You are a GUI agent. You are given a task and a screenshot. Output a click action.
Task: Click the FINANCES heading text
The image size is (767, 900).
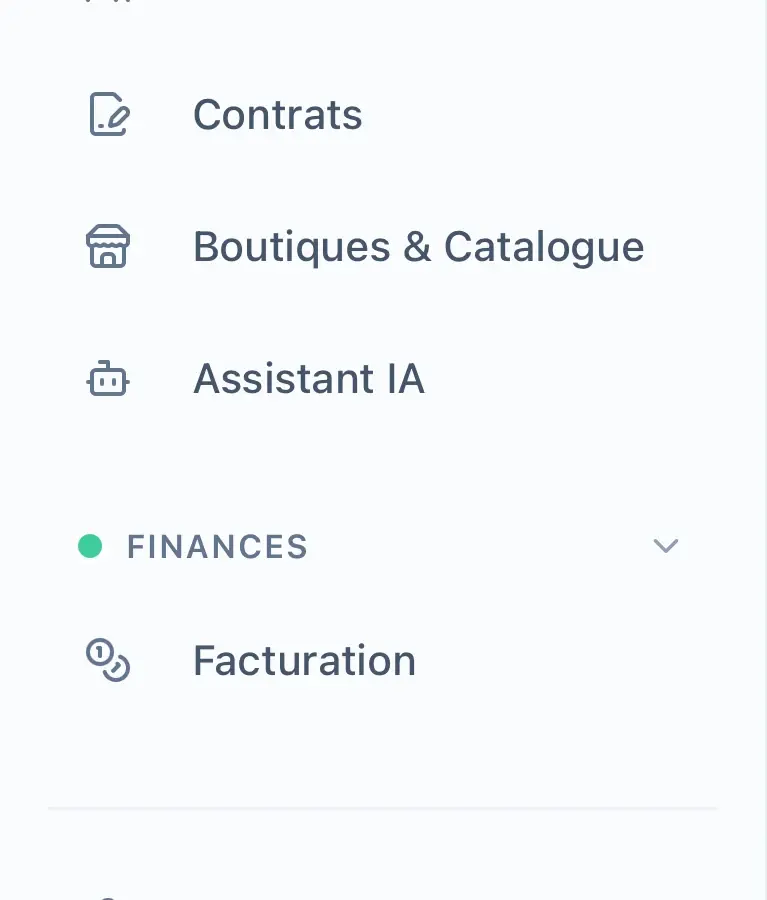point(217,546)
